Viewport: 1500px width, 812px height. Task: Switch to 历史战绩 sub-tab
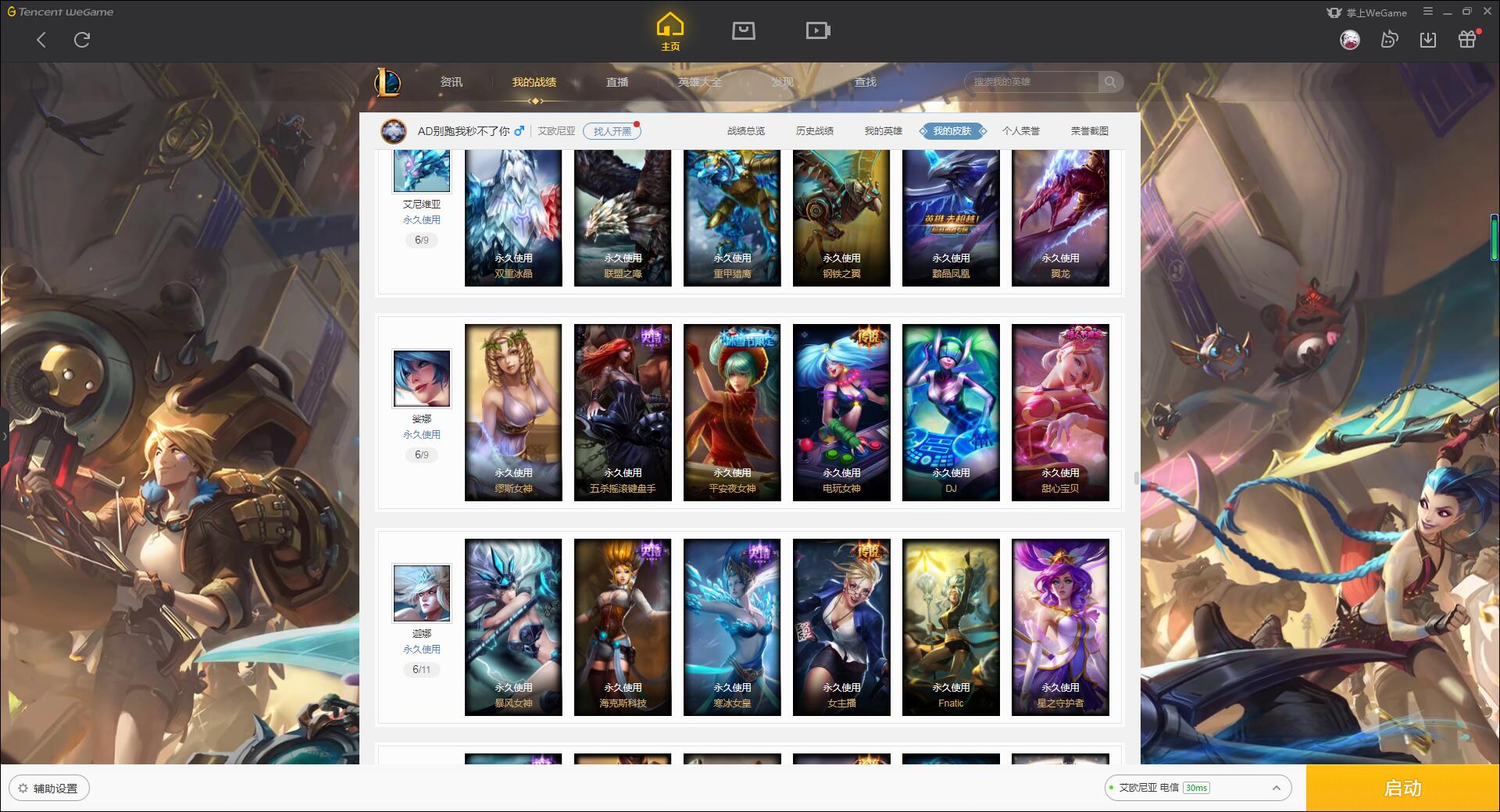click(815, 131)
